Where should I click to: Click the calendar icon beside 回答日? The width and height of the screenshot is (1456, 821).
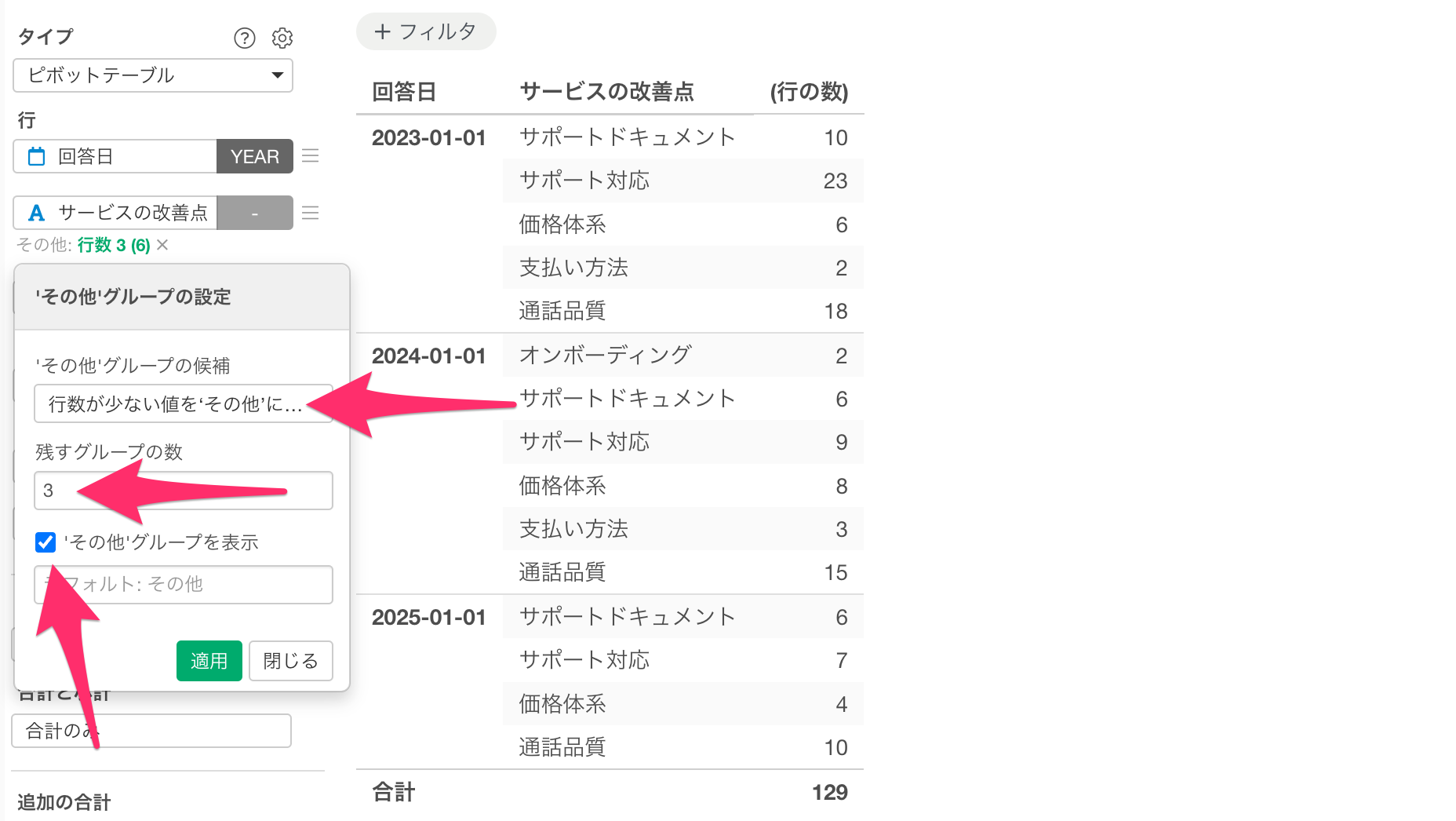[x=36, y=156]
